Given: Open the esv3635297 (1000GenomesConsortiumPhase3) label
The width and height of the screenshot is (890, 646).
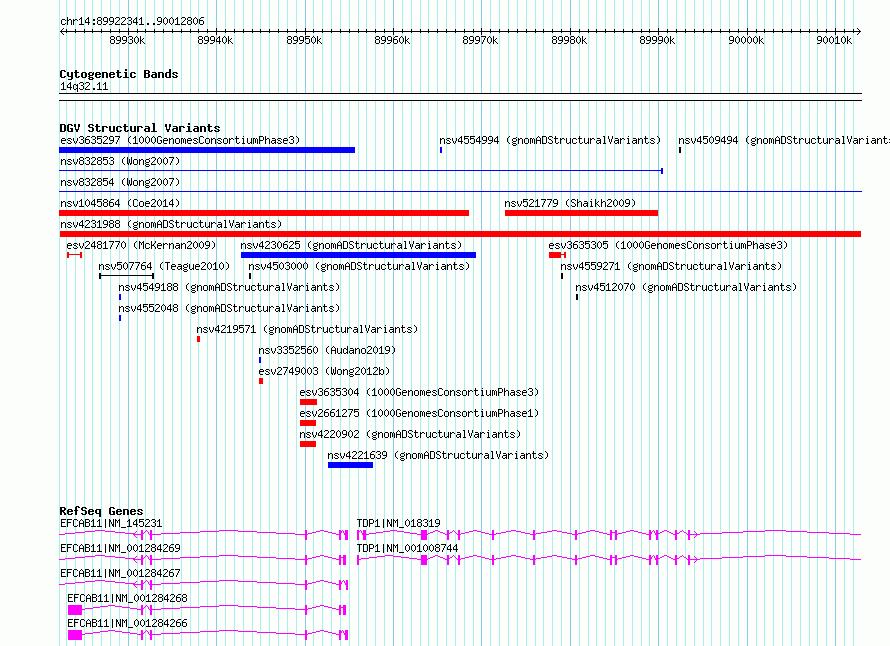Looking at the screenshot, I should click(180, 140).
